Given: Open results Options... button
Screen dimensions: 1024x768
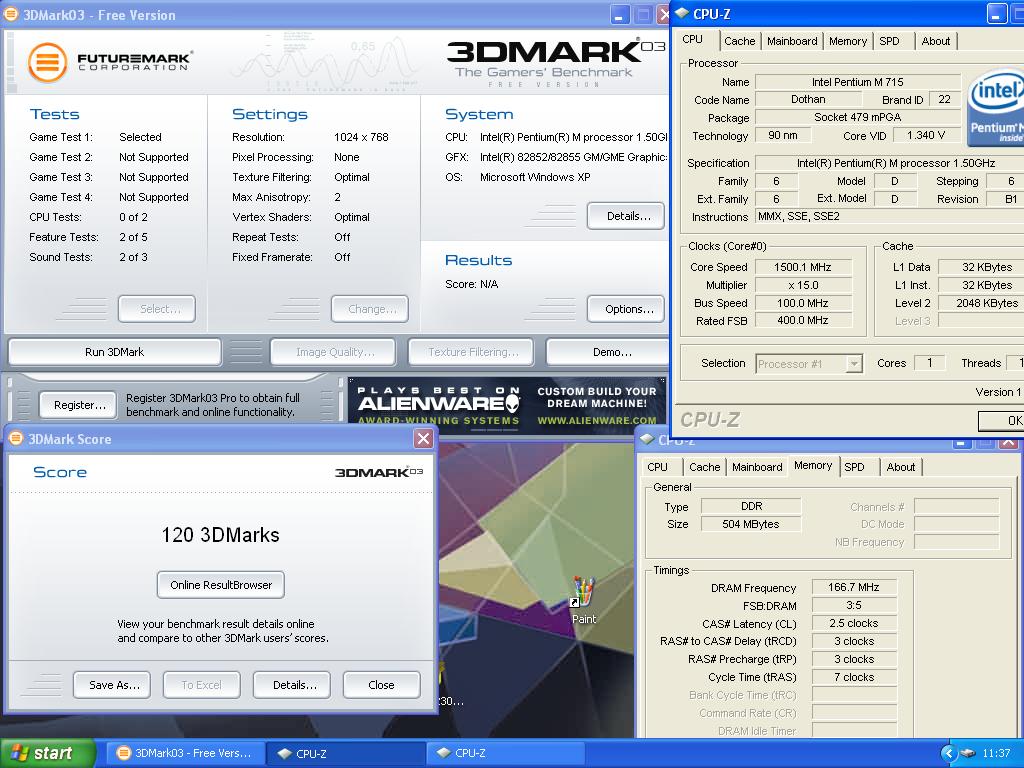Looking at the screenshot, I should (626, 309).
